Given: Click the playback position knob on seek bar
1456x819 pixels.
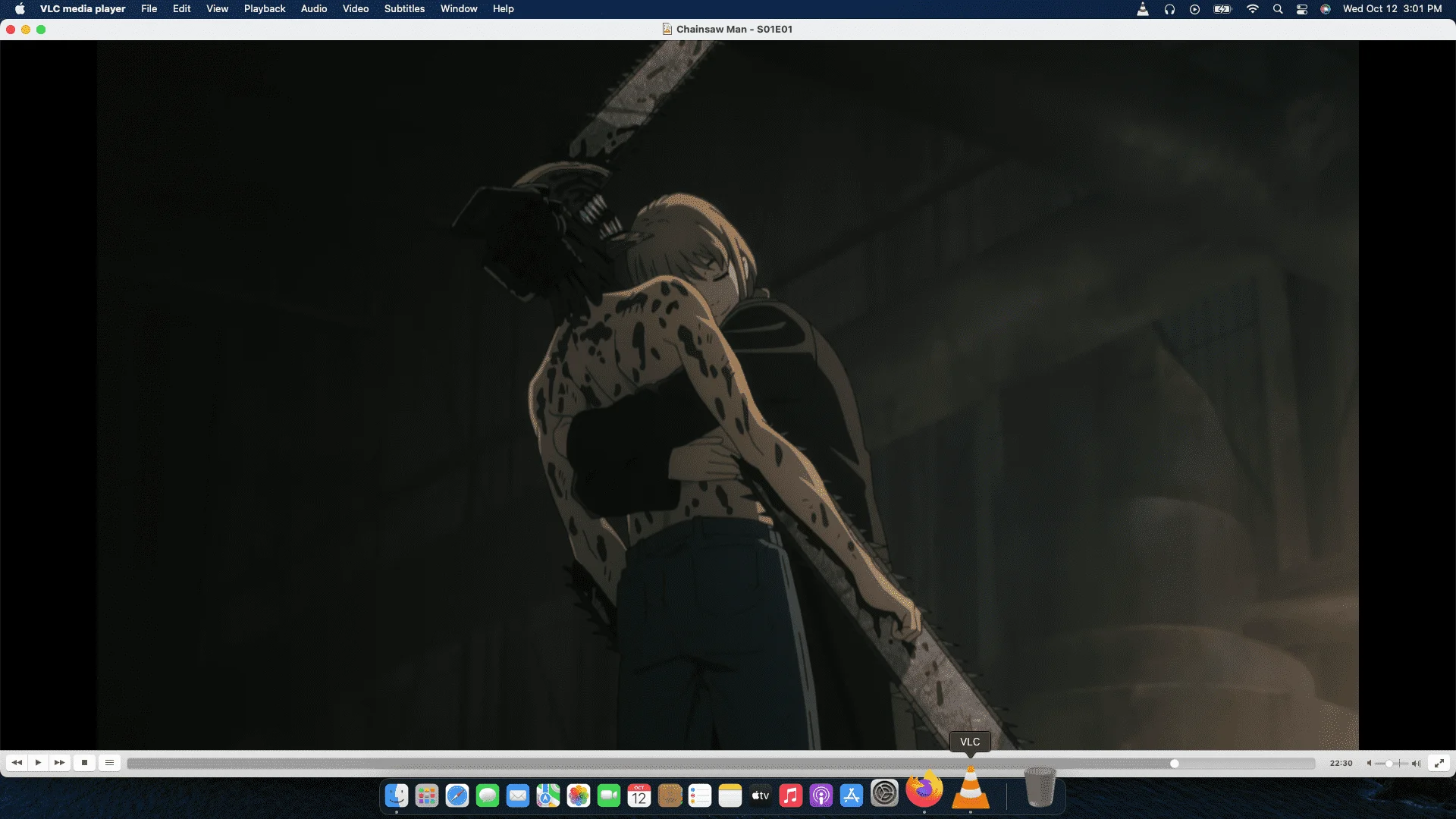Looking at the screenshot, I should coord(1174,764).
